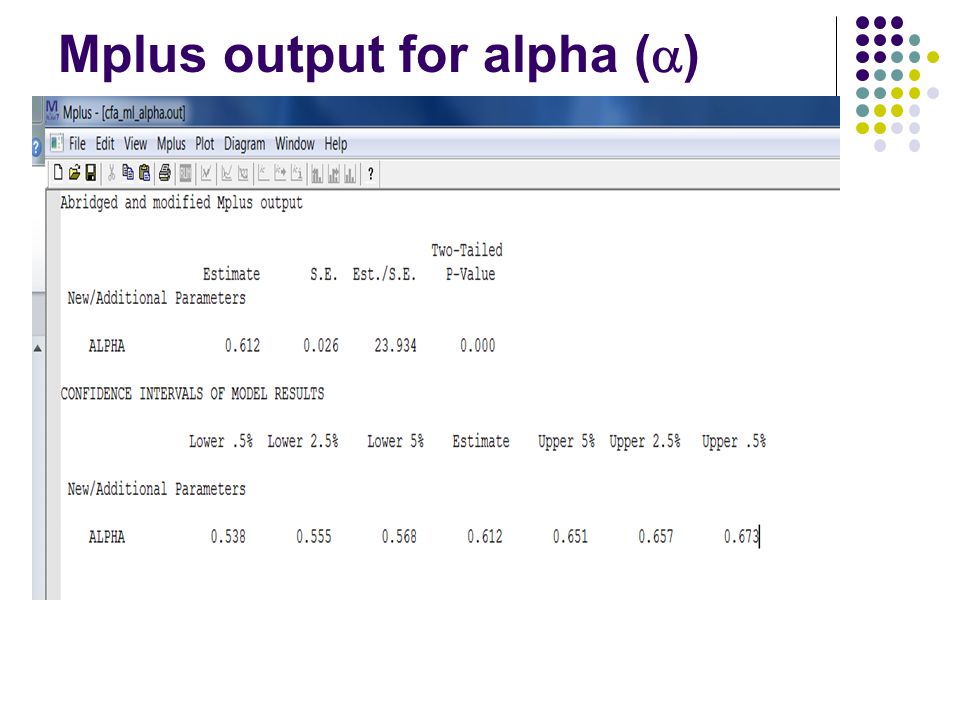Click the 'Upper 5%' column header

pos(566,441)
